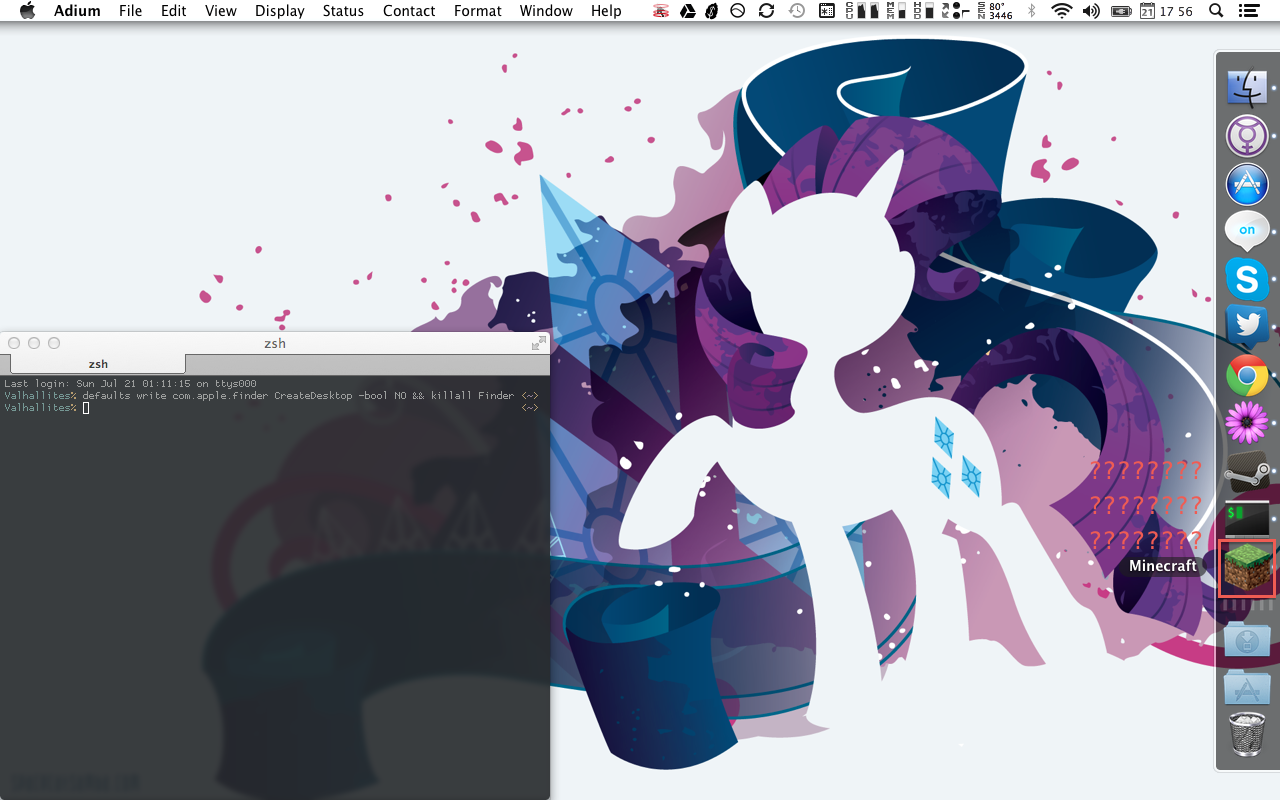Open the Edit menu
The width and height of the screenshot is (1280, 800).
[174, 11]
